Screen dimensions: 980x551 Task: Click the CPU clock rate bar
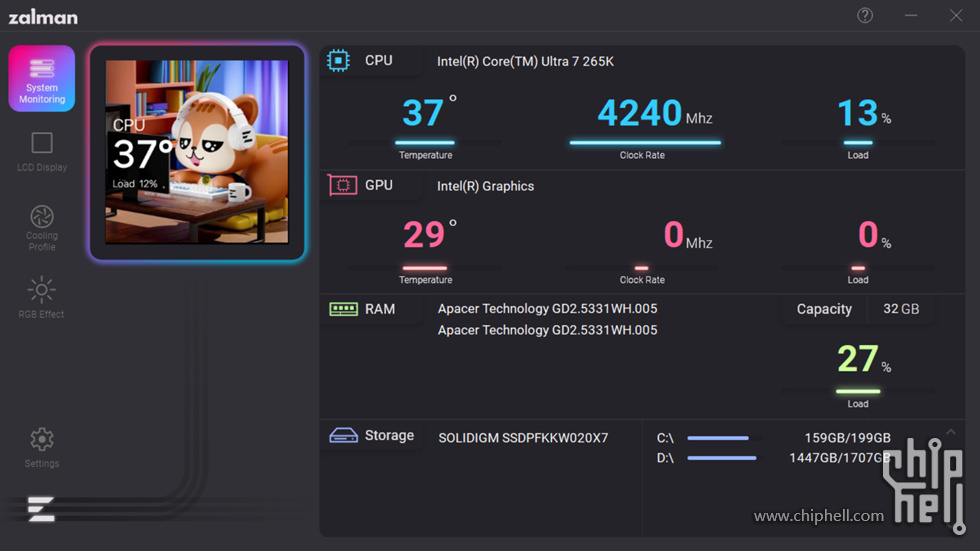coord(645,142)
